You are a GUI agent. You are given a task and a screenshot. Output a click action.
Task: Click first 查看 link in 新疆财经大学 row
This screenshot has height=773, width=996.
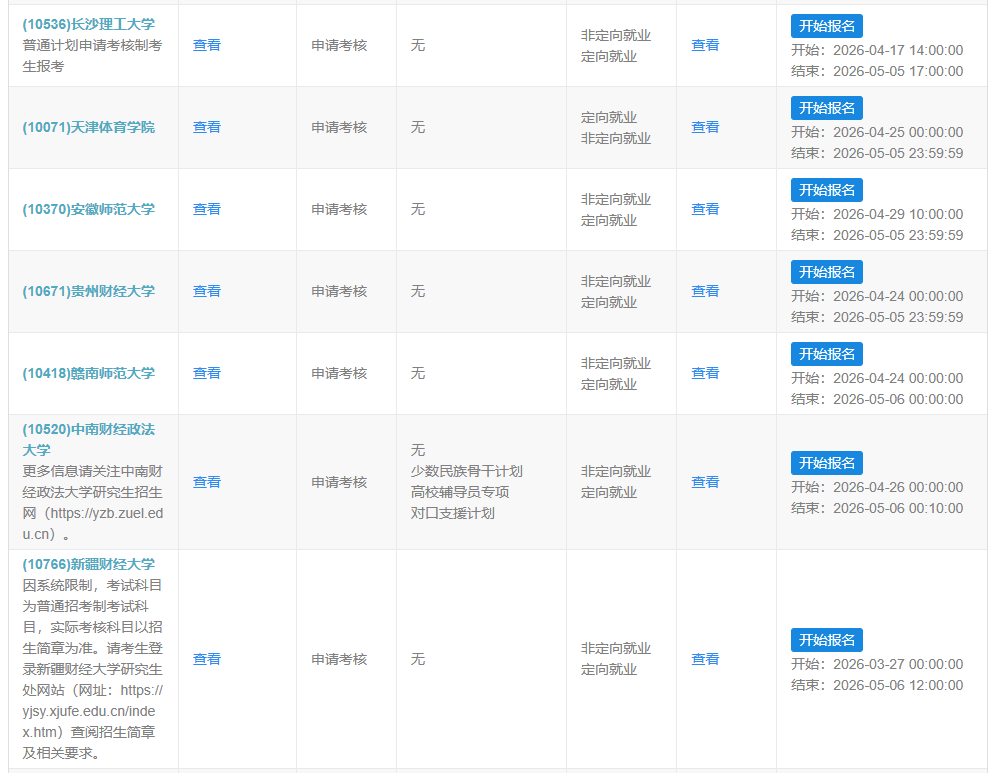(x=206, y=659)
